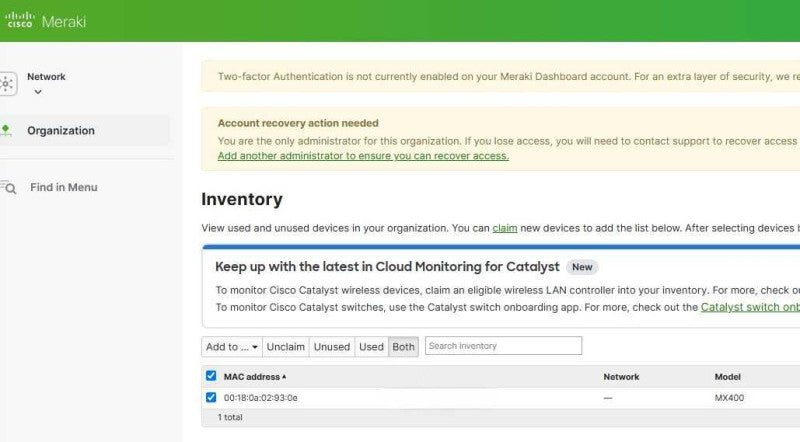The image size is (800, 442).
Task: Open the Catalyst switch onboarding link
Action: pos(750,307)
